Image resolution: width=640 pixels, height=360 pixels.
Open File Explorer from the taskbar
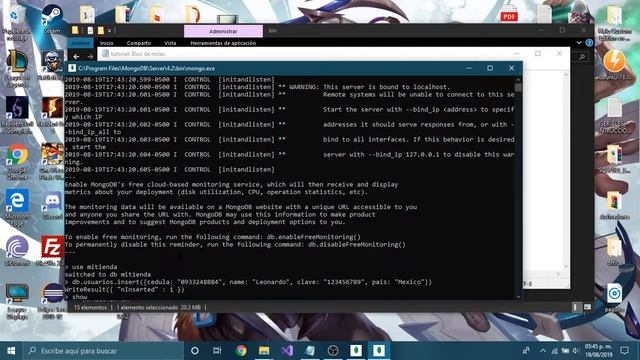click(264, 351)
